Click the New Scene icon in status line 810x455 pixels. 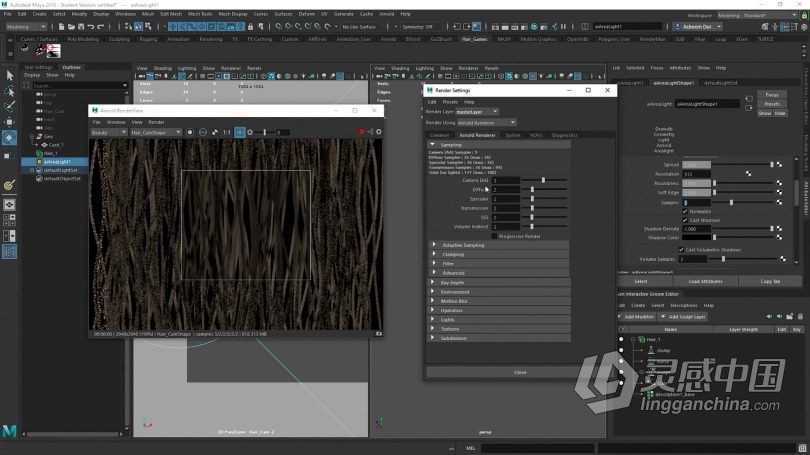pos(61,26)
